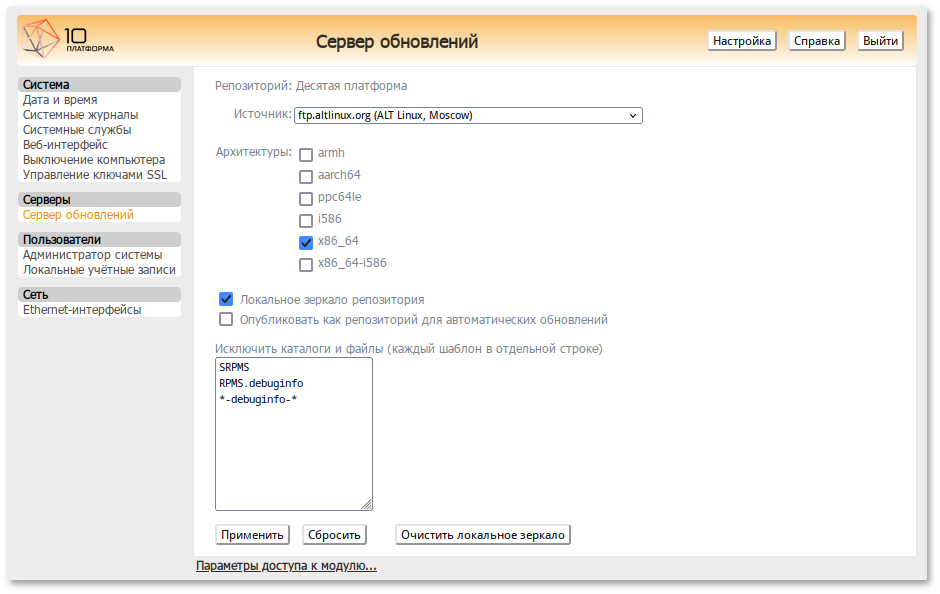
Task: Apply changes with Применить button
Action: click(x=252, y=535)
